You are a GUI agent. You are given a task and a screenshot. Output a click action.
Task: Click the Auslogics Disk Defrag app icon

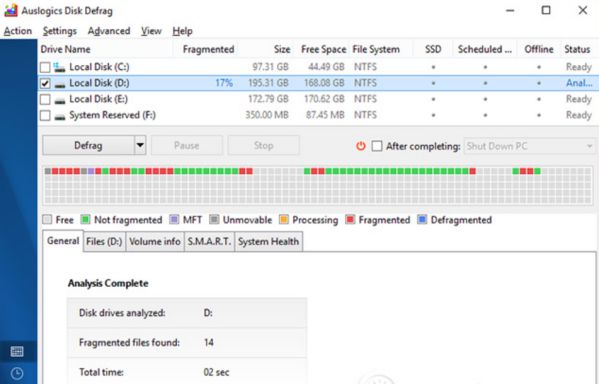coord(10,10)
